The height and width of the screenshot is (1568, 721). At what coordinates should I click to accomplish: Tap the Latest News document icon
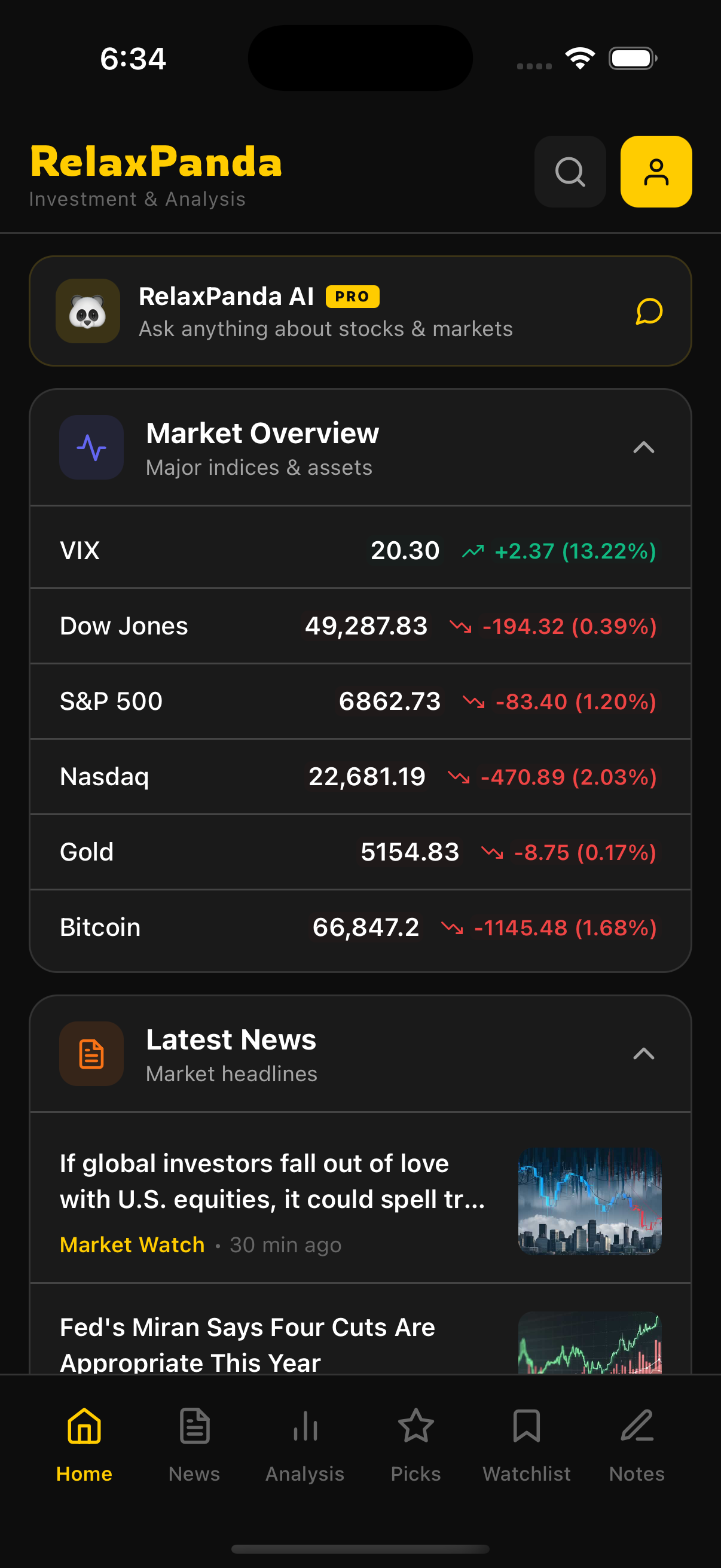91,1054
